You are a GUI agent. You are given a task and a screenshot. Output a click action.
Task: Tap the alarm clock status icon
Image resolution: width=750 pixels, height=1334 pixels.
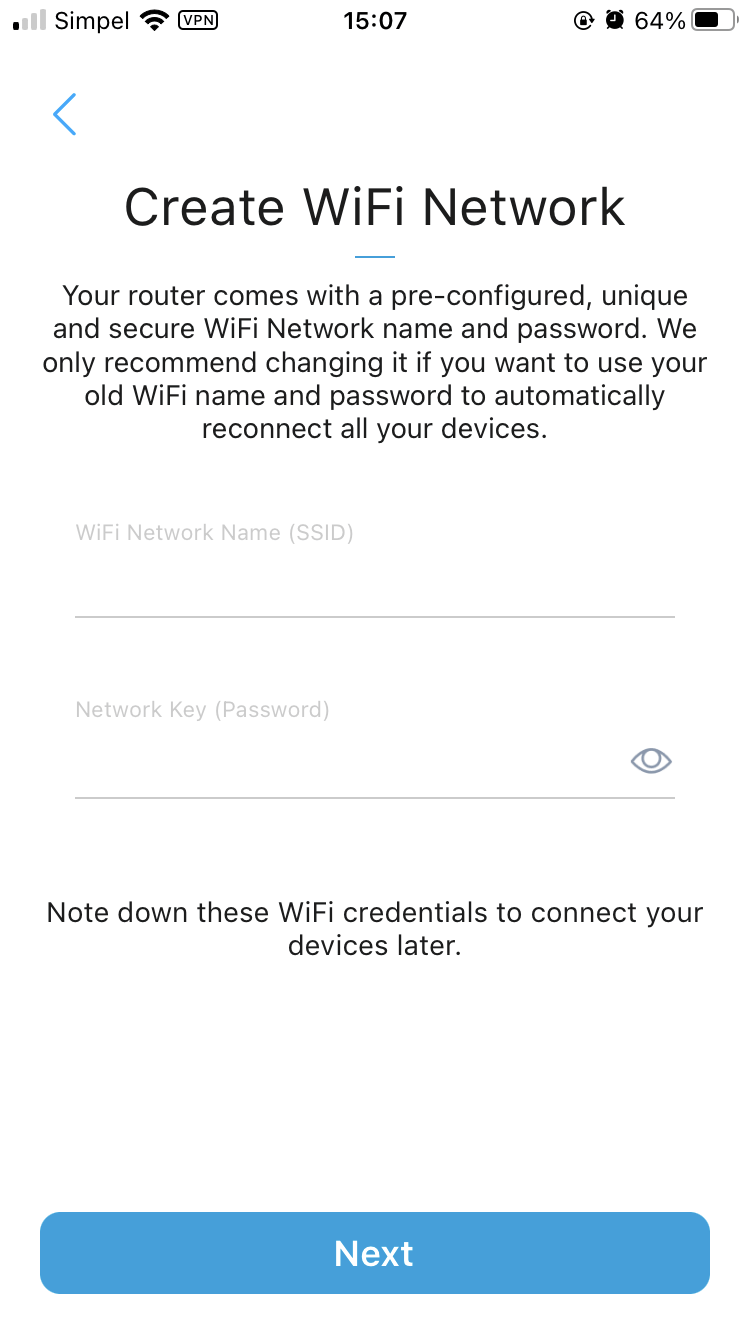click(615, 20)
